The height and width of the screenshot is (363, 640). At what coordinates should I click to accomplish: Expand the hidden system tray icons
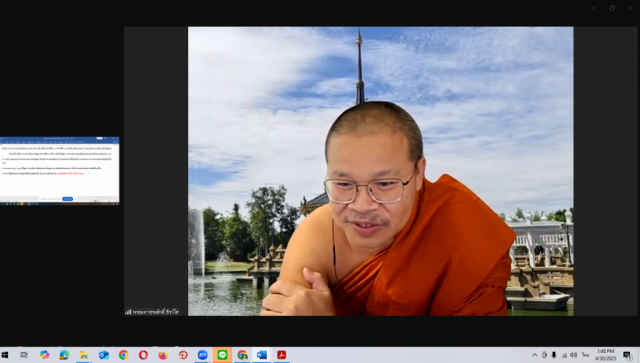pyautogui.click(x=534, y=355)
